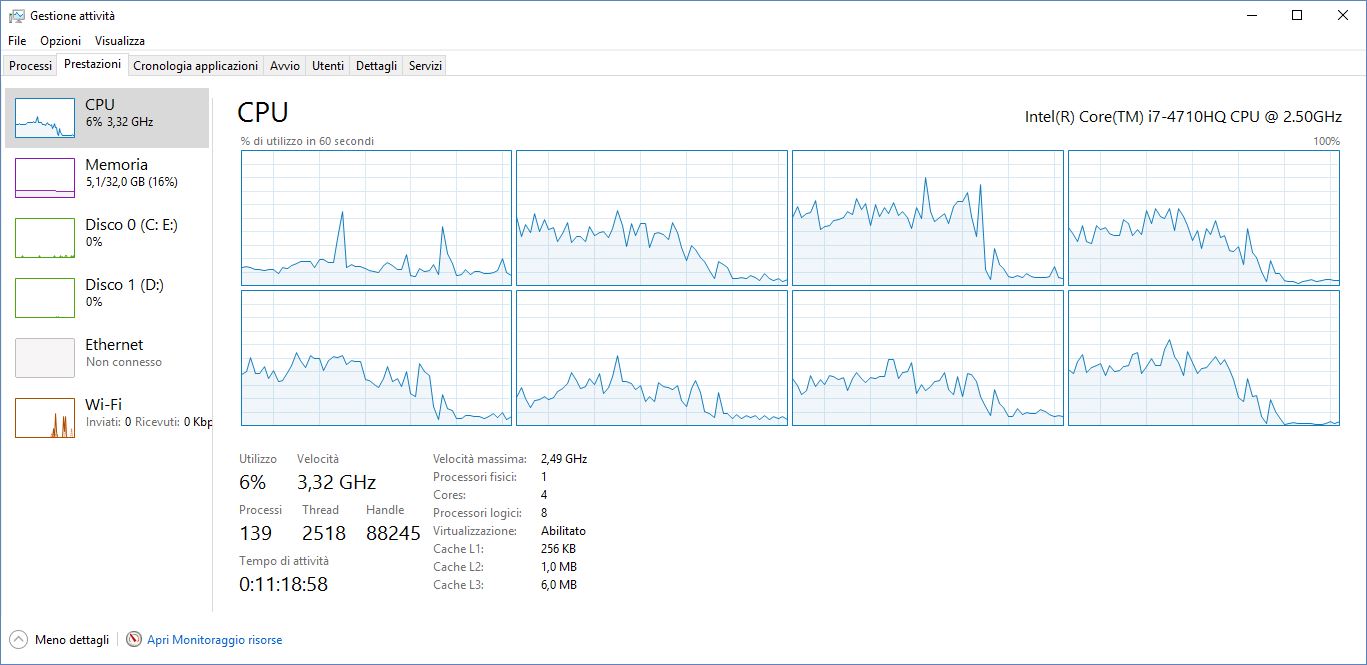Click the 3,32 GHz Velocità value
This screenshot has height=665, width=1367.
(336, 482)
